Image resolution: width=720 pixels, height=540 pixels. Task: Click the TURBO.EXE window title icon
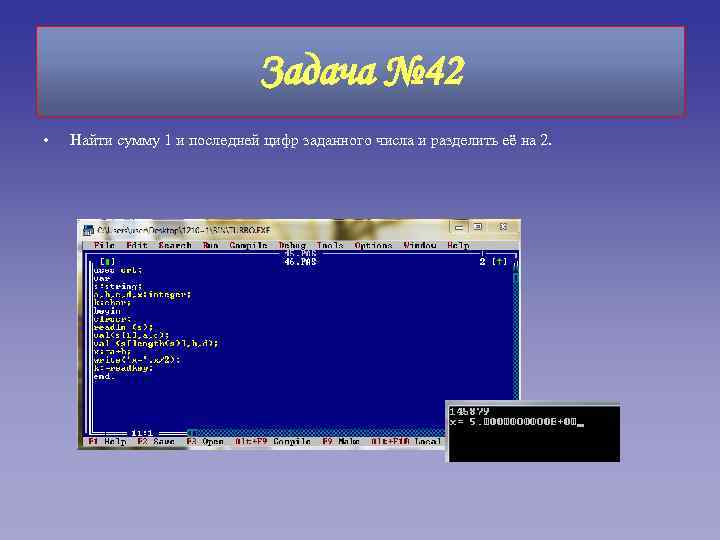click(88, 230)
